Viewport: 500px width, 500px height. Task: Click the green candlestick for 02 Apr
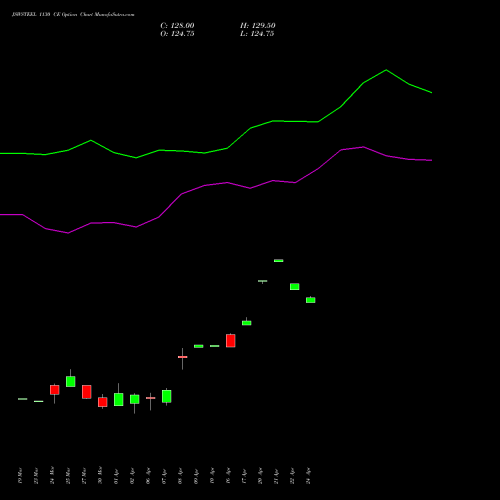click(135, 399)
